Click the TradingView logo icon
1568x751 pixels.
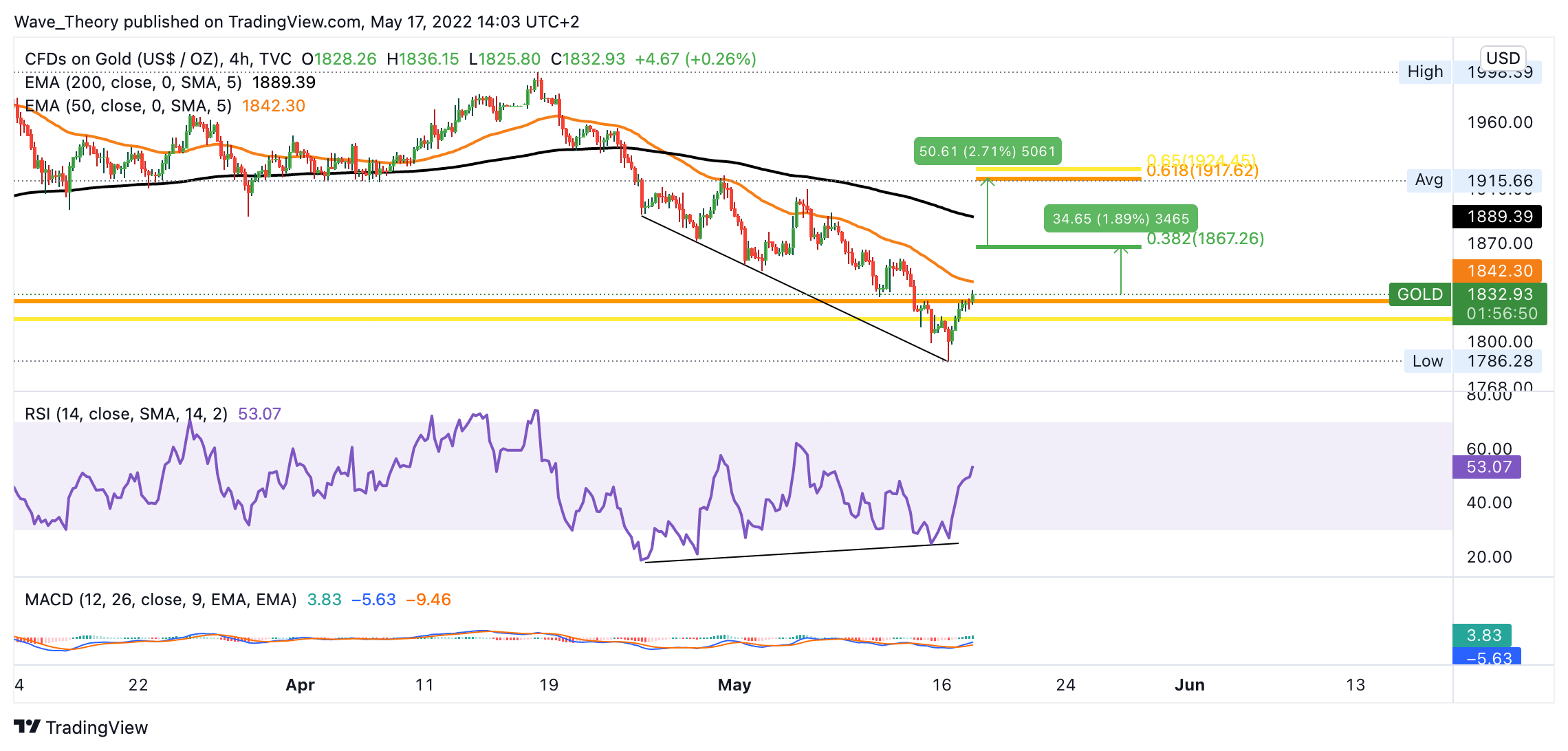[28, 726]
